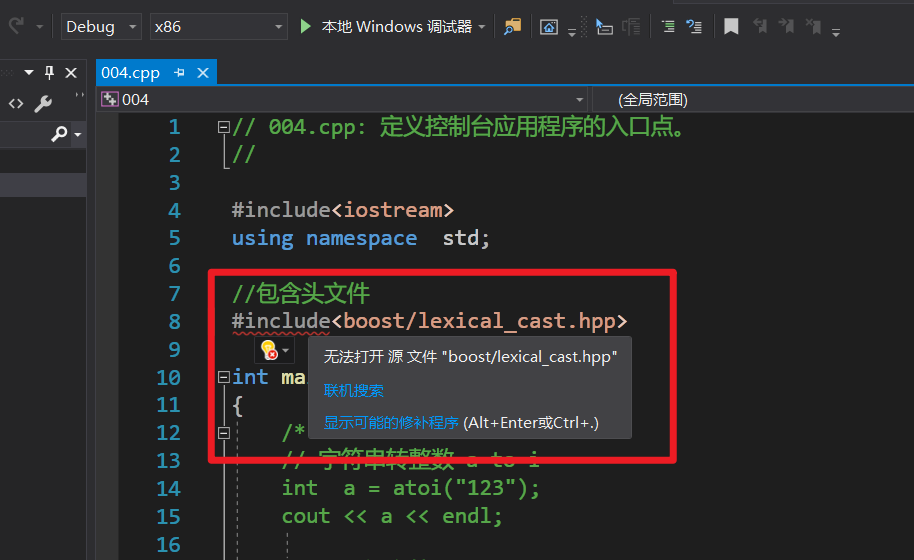Click the //包含头文件 comment
The width and height of the screenshot is (914, 560).
click(301, 293)
